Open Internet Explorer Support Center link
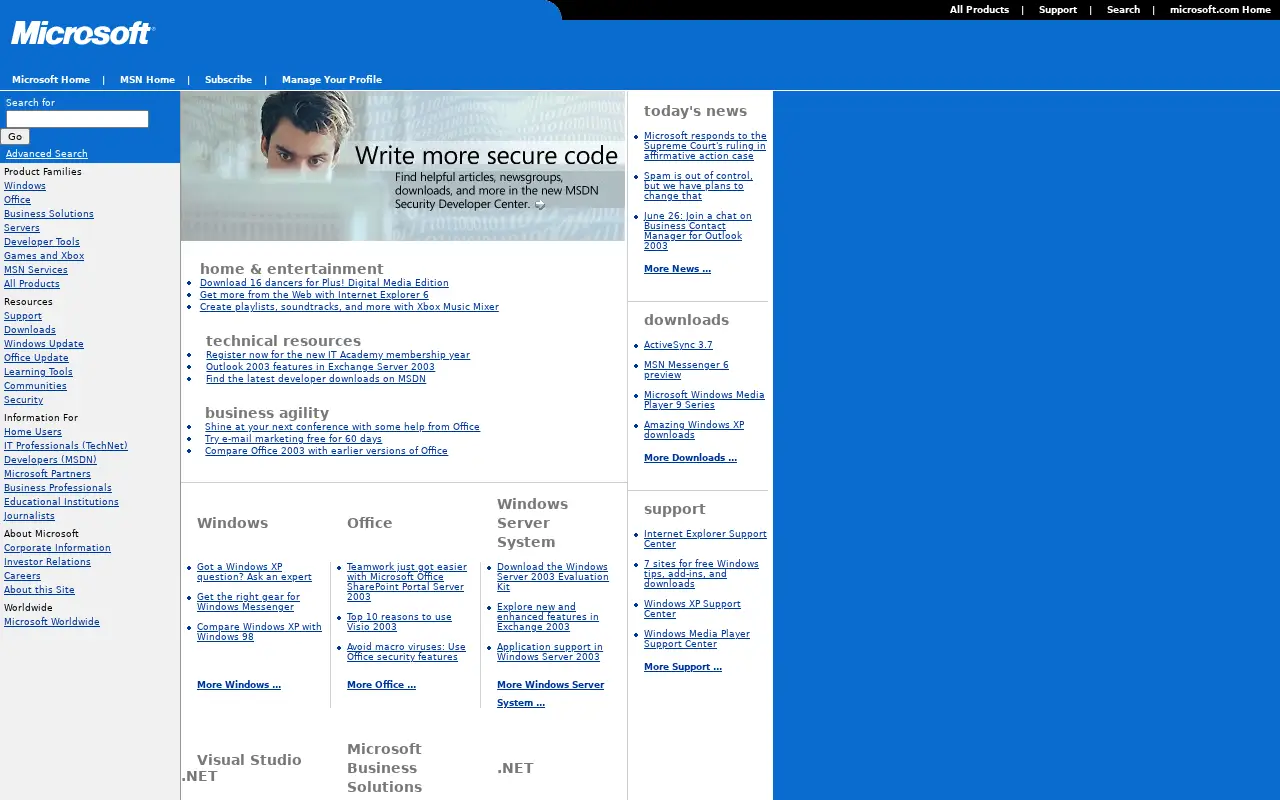This screenshot has width=1280, height=800. point(705,539)
